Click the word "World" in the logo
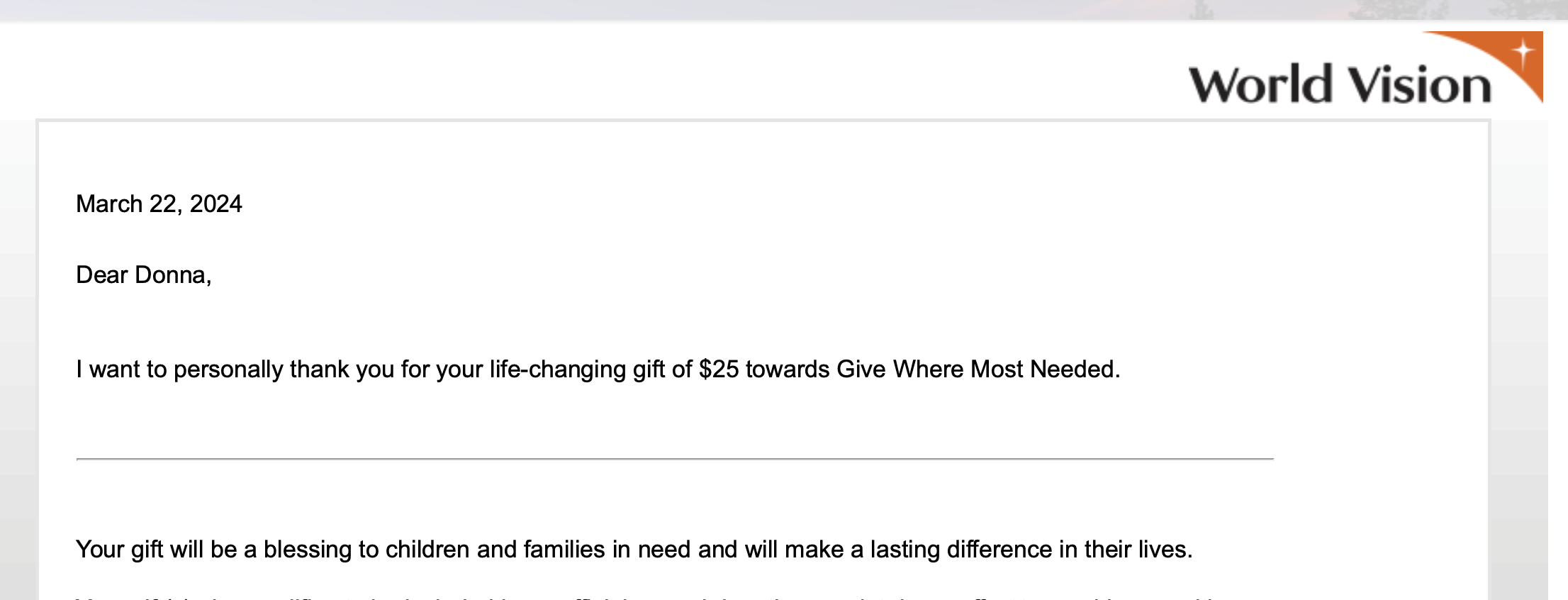The width and height of the screenshot is (1568, 600). [x=1260, y=85]
